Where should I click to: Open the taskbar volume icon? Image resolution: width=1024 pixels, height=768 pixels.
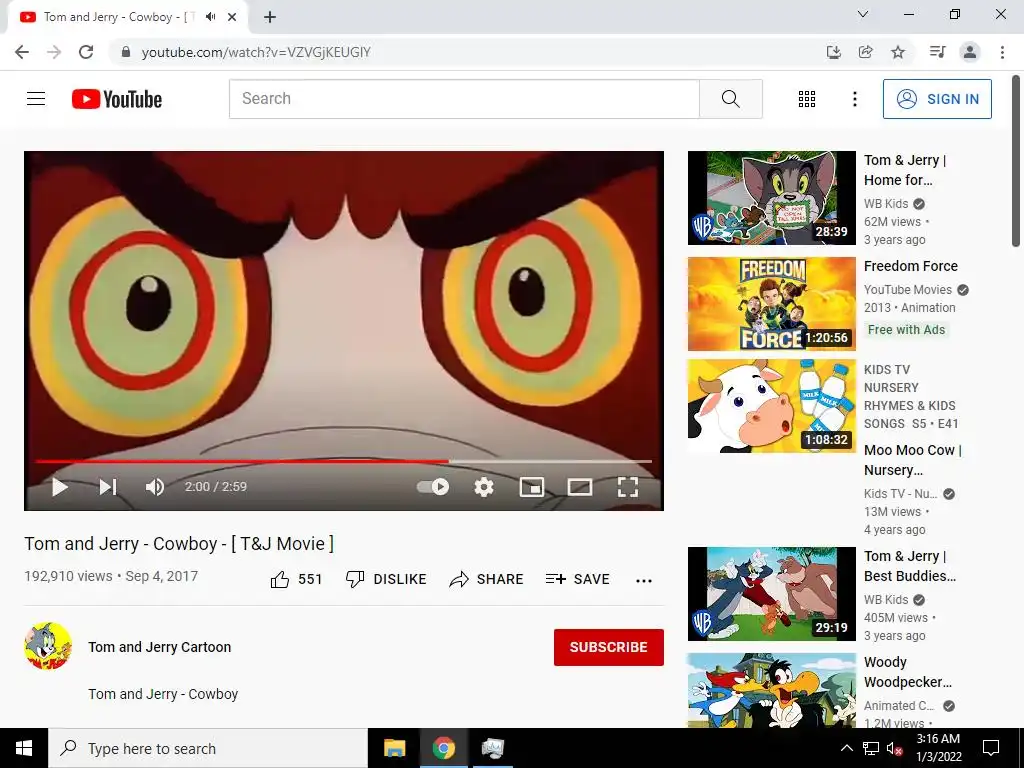pyautogui.click(x=894, y=748)
